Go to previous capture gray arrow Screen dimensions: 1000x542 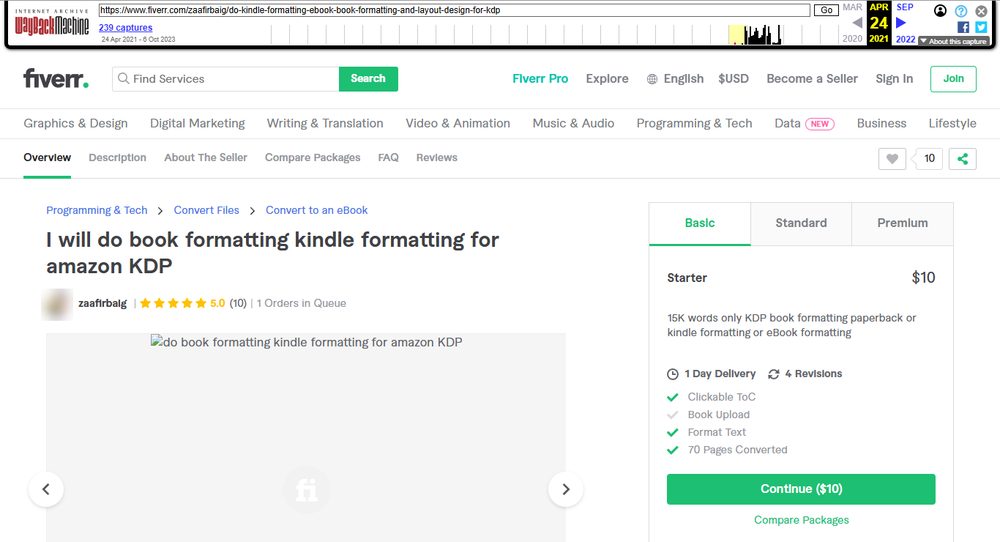pyautogui.click(x=857, y=22)
